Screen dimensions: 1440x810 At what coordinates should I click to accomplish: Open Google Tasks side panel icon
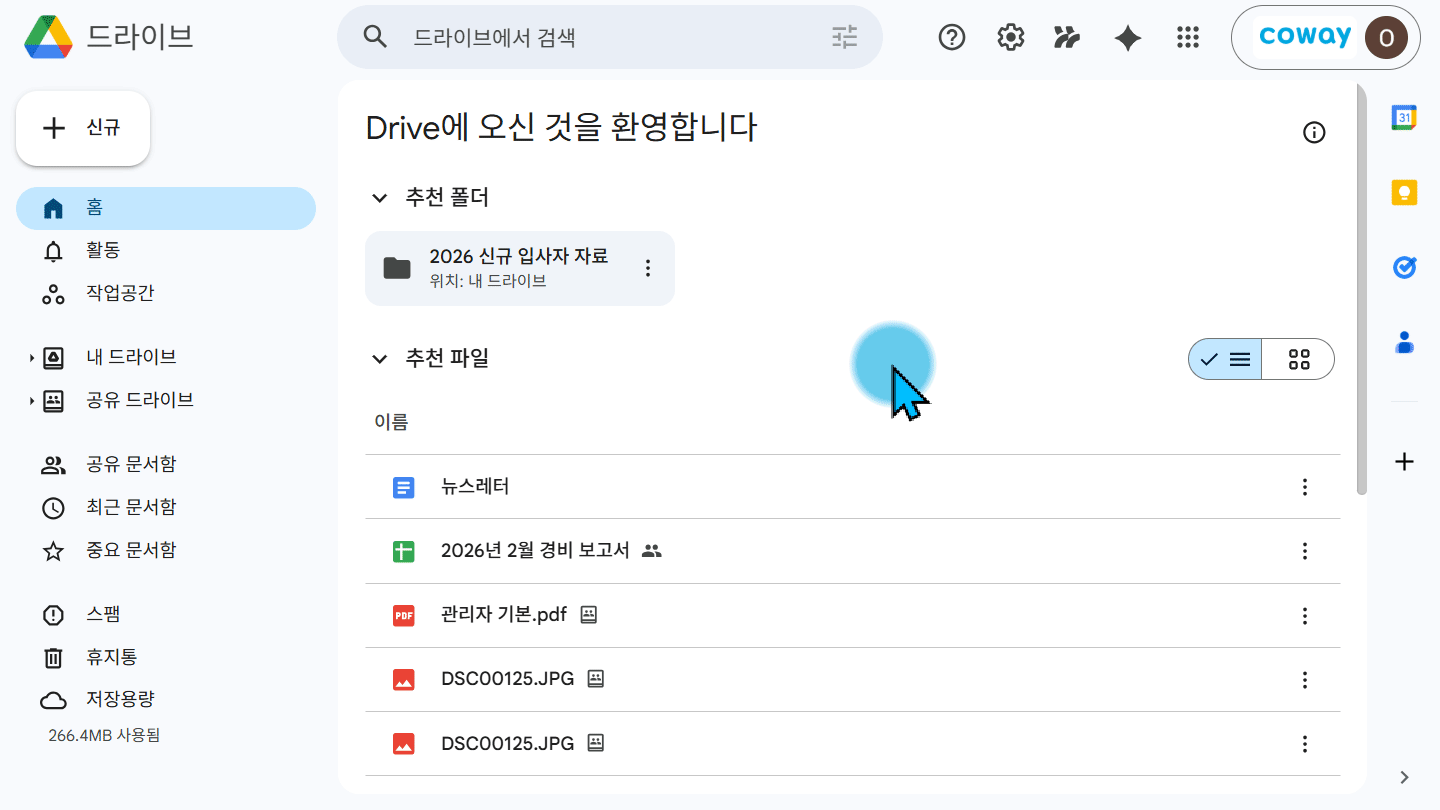1405,267
